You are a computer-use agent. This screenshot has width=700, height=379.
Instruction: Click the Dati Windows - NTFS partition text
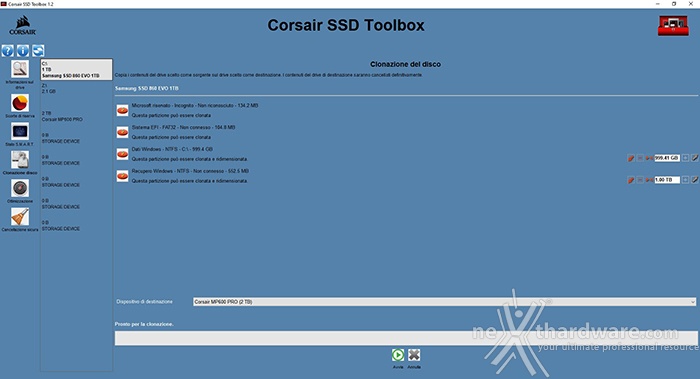pos(172,150)
